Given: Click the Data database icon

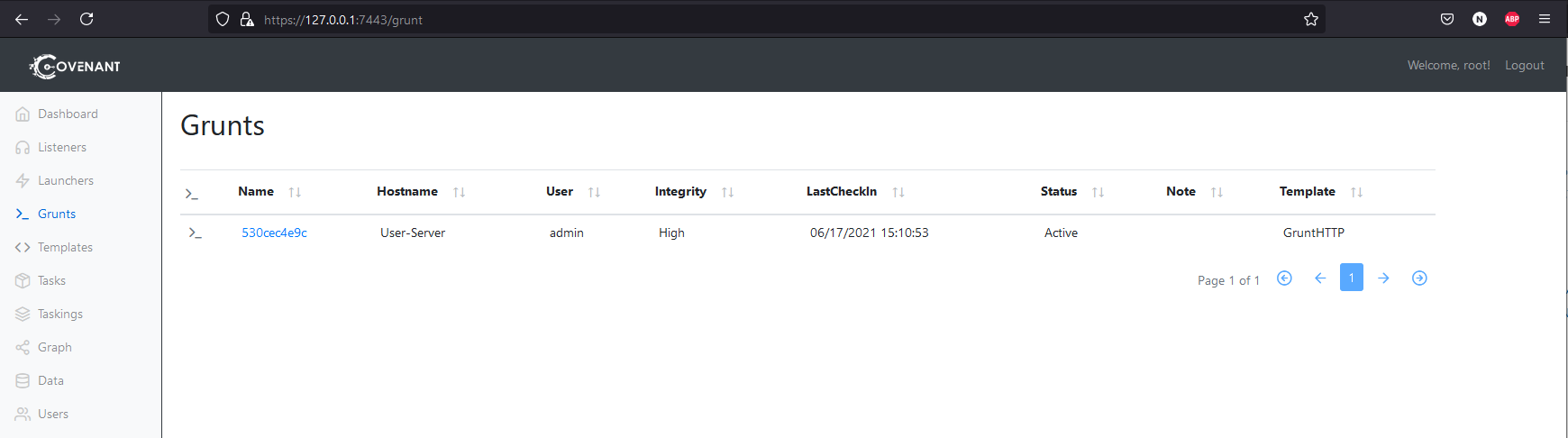Looking at the screenshot, I should [x=23, y=381].
